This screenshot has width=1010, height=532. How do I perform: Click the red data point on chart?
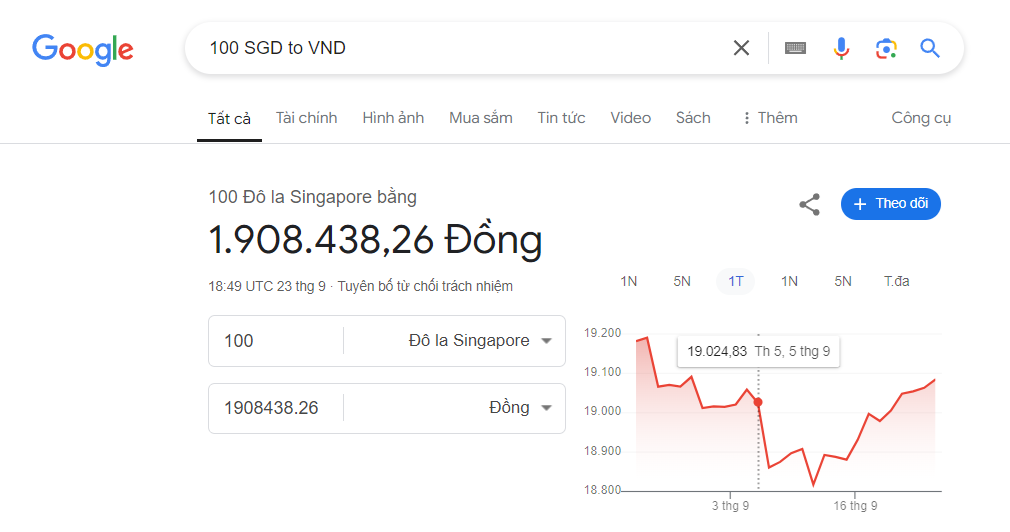pyautogui.click(x=758, y=402)
